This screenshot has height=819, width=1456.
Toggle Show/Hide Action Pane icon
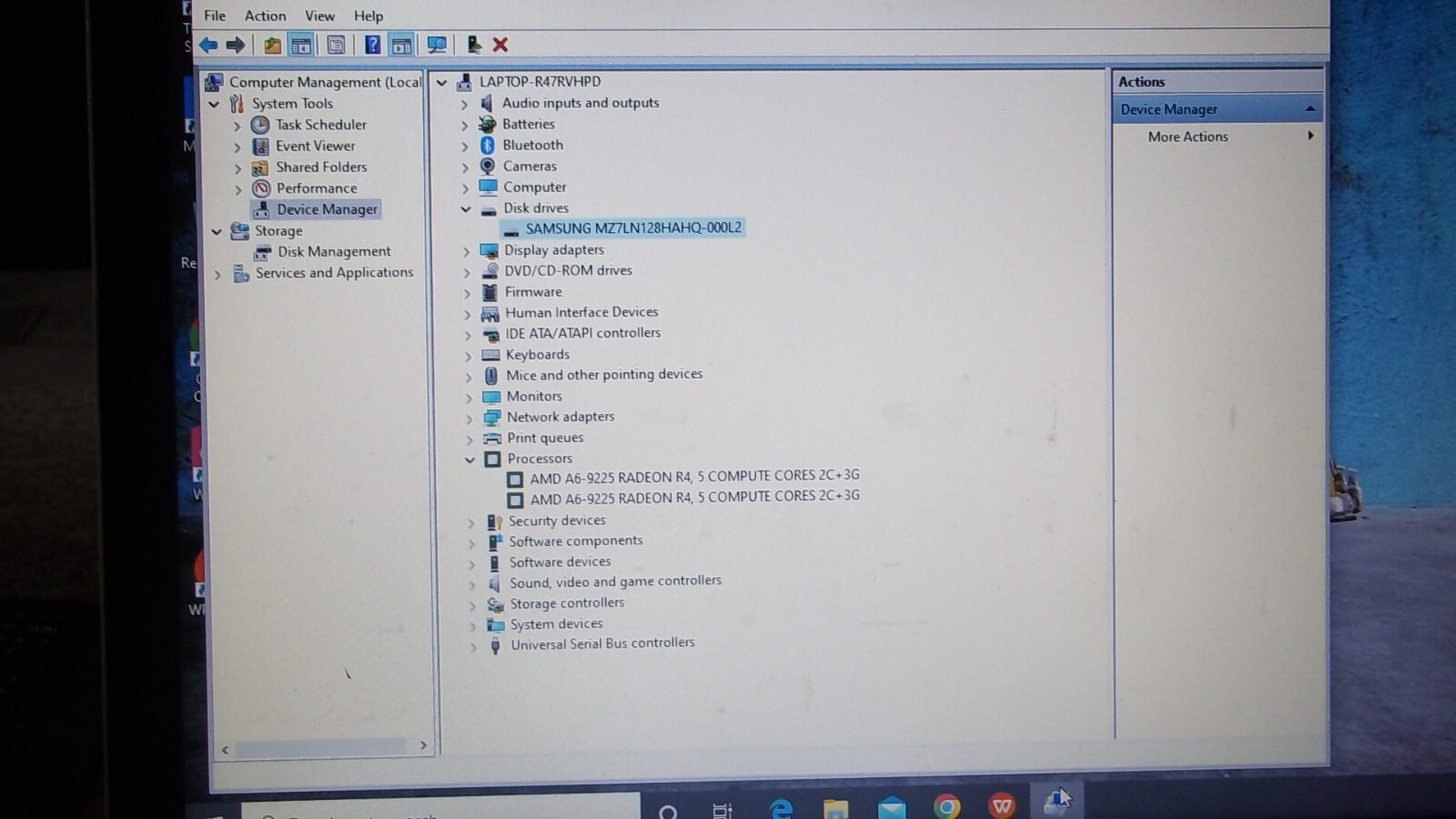coord(401,45)
